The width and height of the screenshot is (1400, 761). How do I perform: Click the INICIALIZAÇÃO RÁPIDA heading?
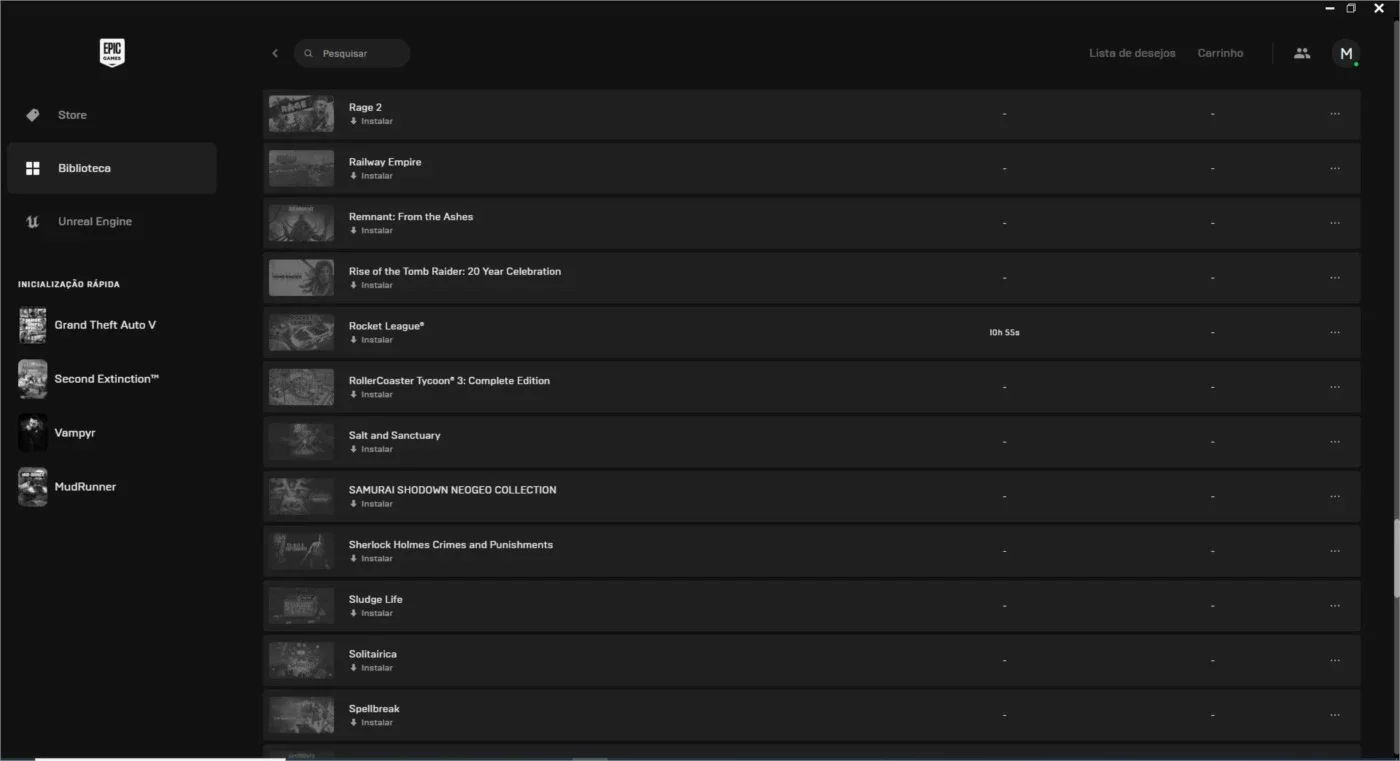[69, 285]
